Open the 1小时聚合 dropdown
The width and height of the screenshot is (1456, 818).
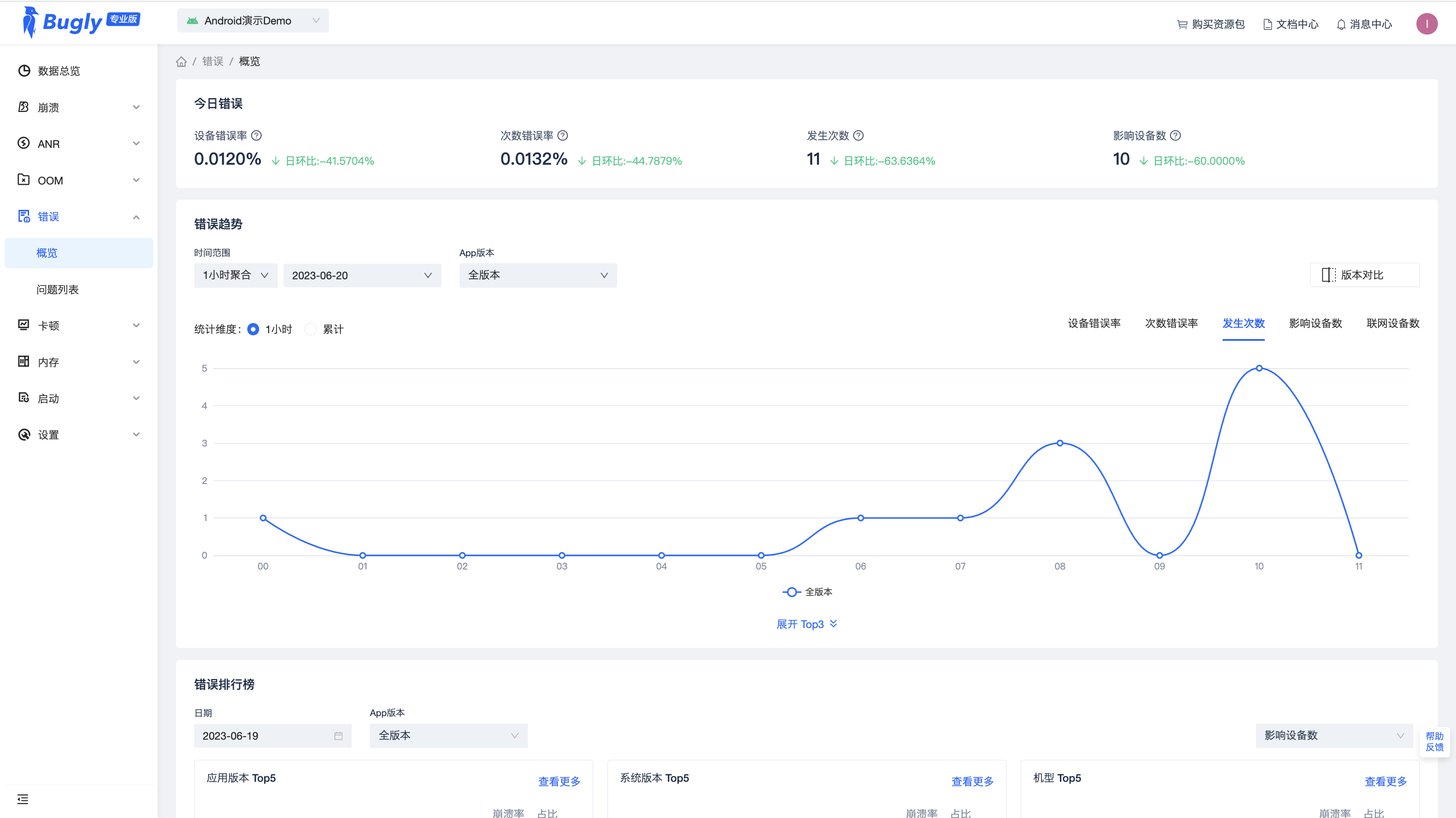[x=236, y=275]
